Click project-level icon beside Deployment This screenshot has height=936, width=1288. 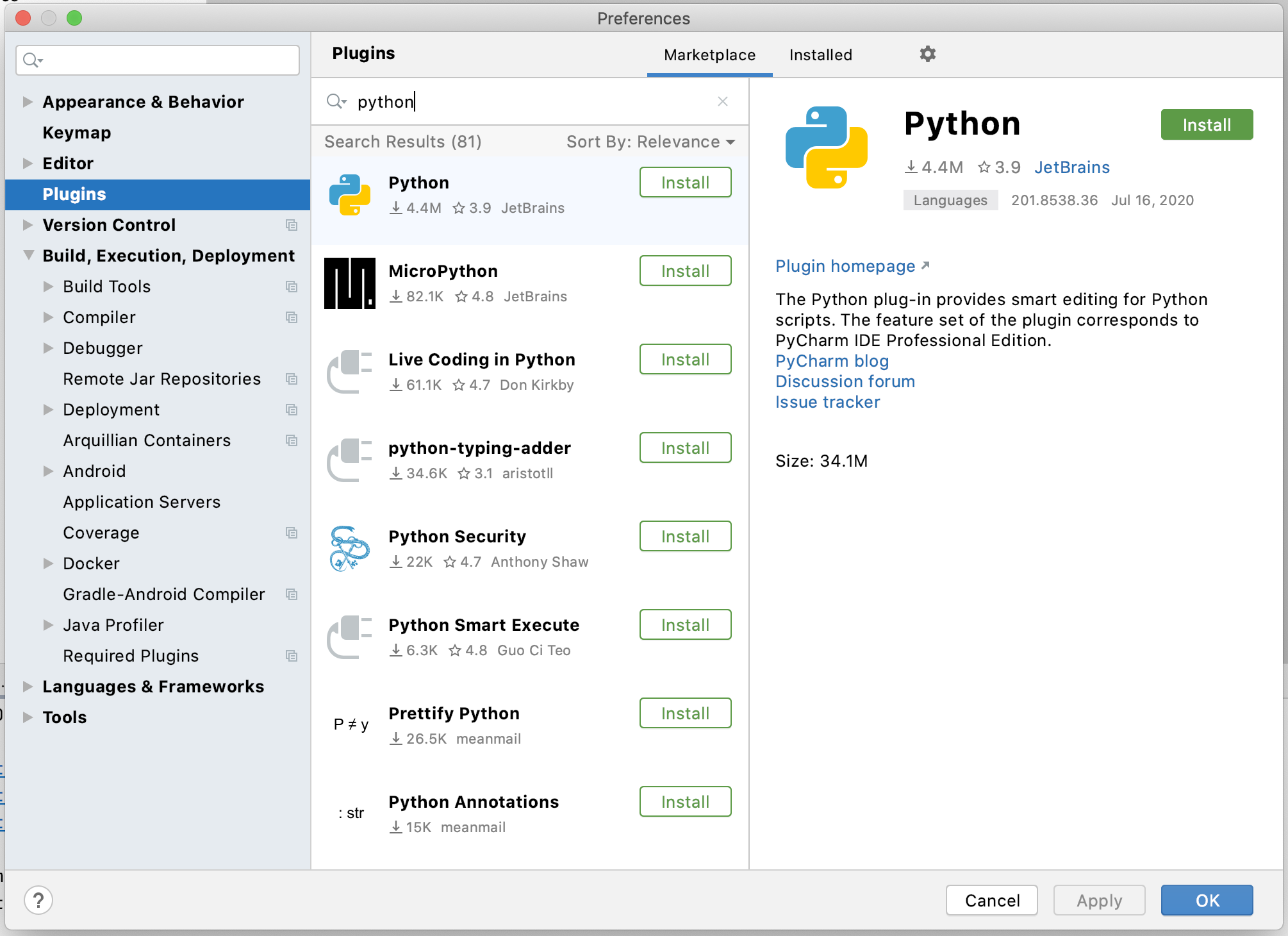tap(292, 410)
